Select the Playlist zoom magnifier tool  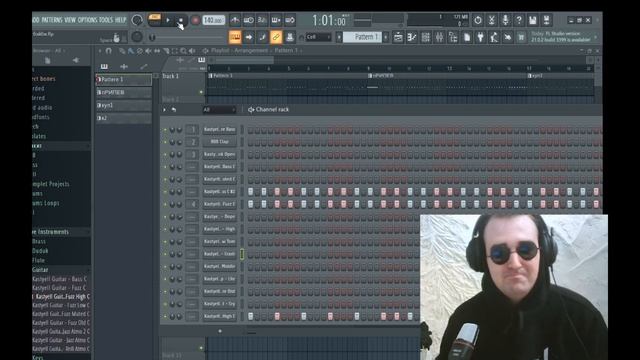click(x=183, y=51)
